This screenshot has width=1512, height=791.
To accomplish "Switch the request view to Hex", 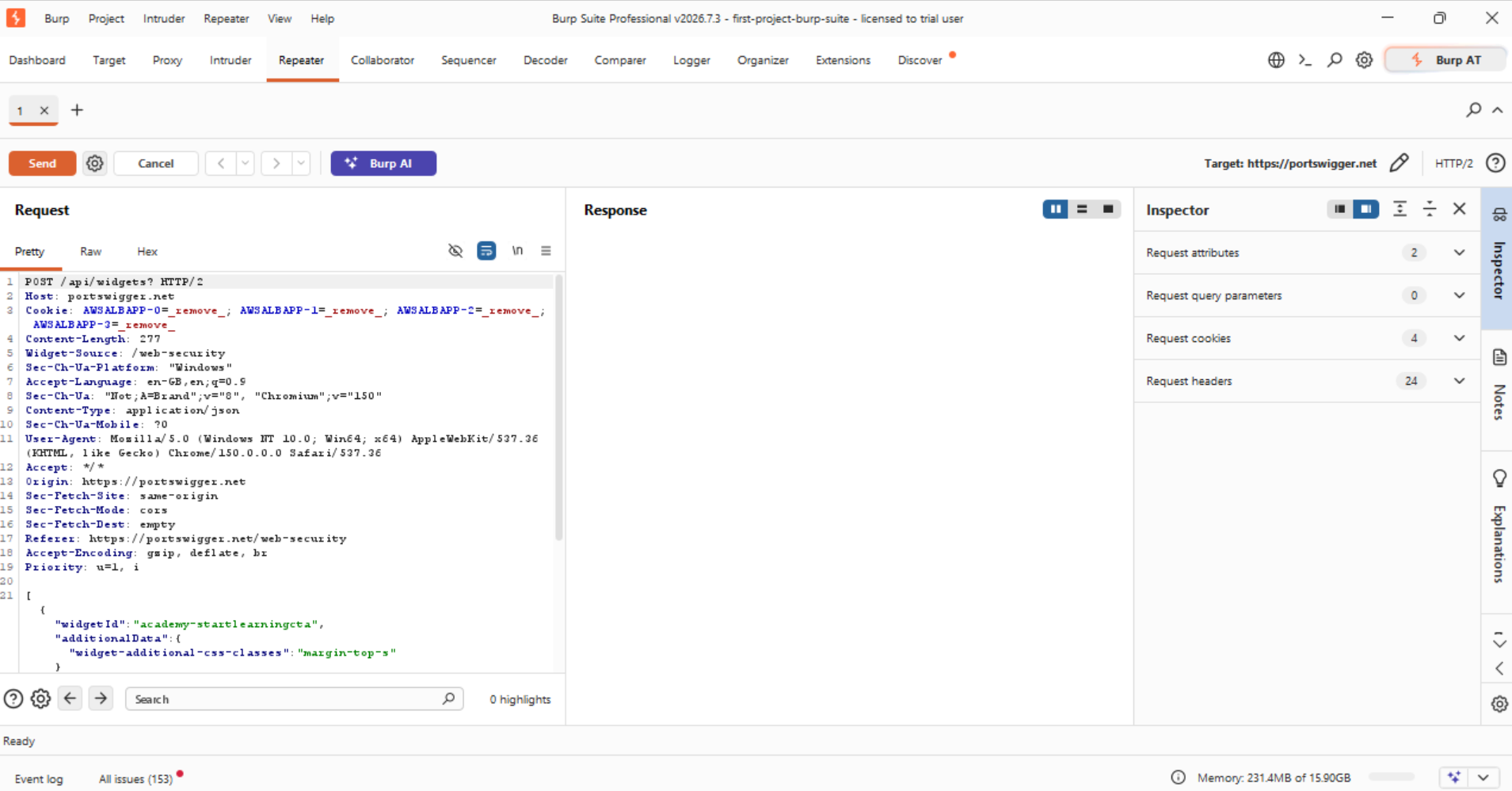I will click(147, 251).
